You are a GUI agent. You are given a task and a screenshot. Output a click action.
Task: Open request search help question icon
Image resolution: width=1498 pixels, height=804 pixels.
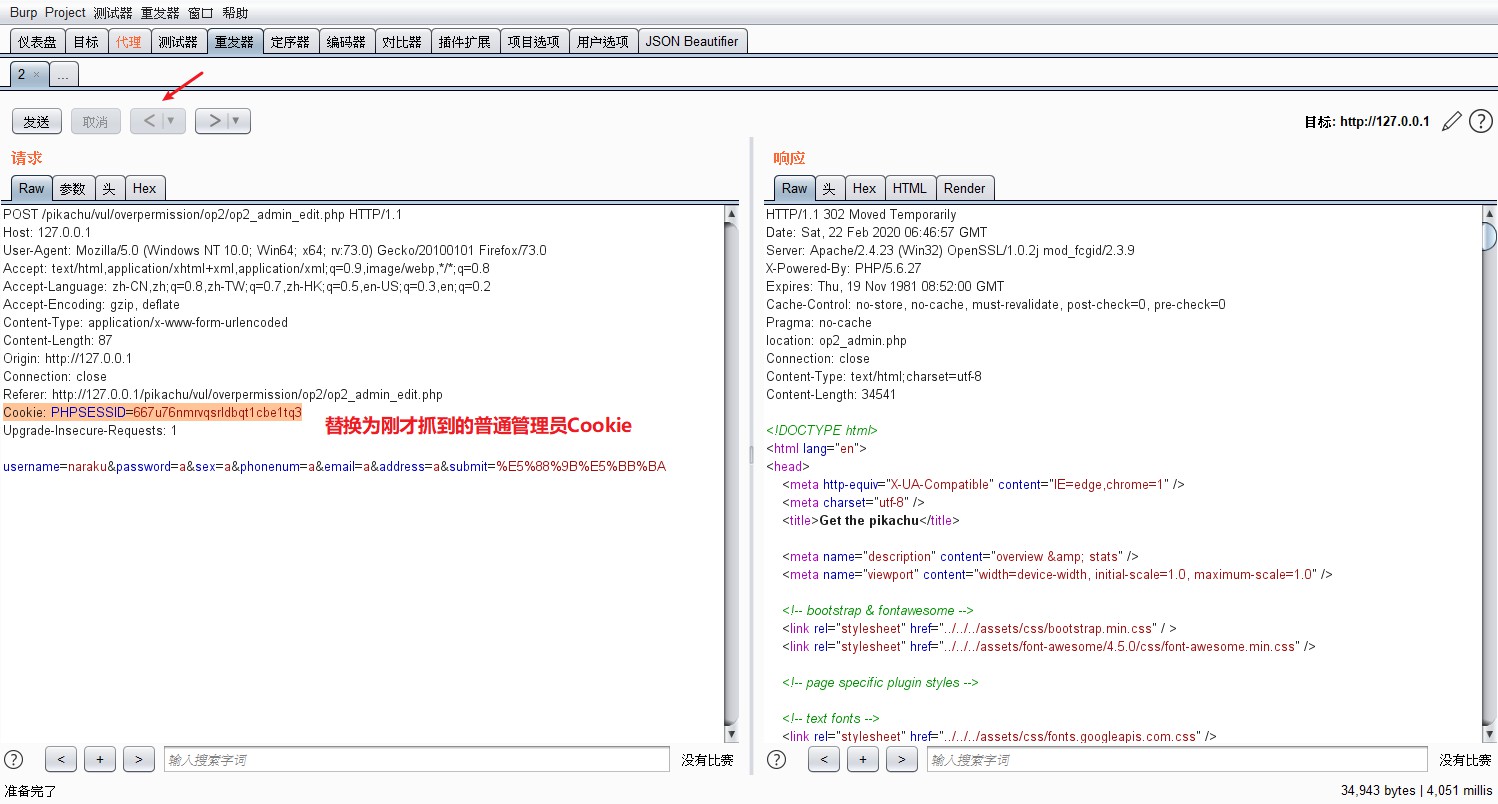tap(14, 759)
